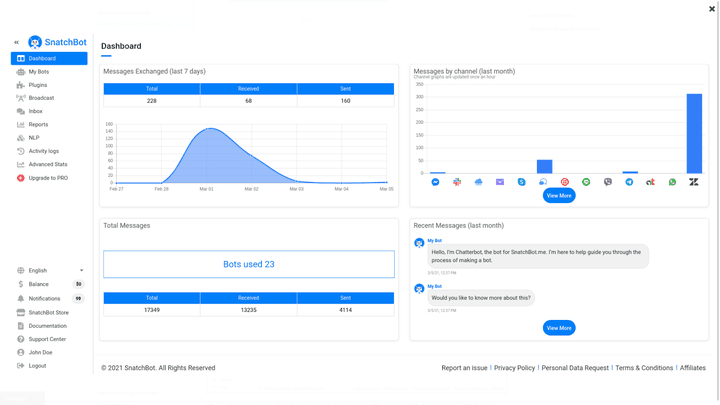This screenshot has height=405, width=720.
Task: Open Balance via the dollar icon
Action: (x=21, y=284)
